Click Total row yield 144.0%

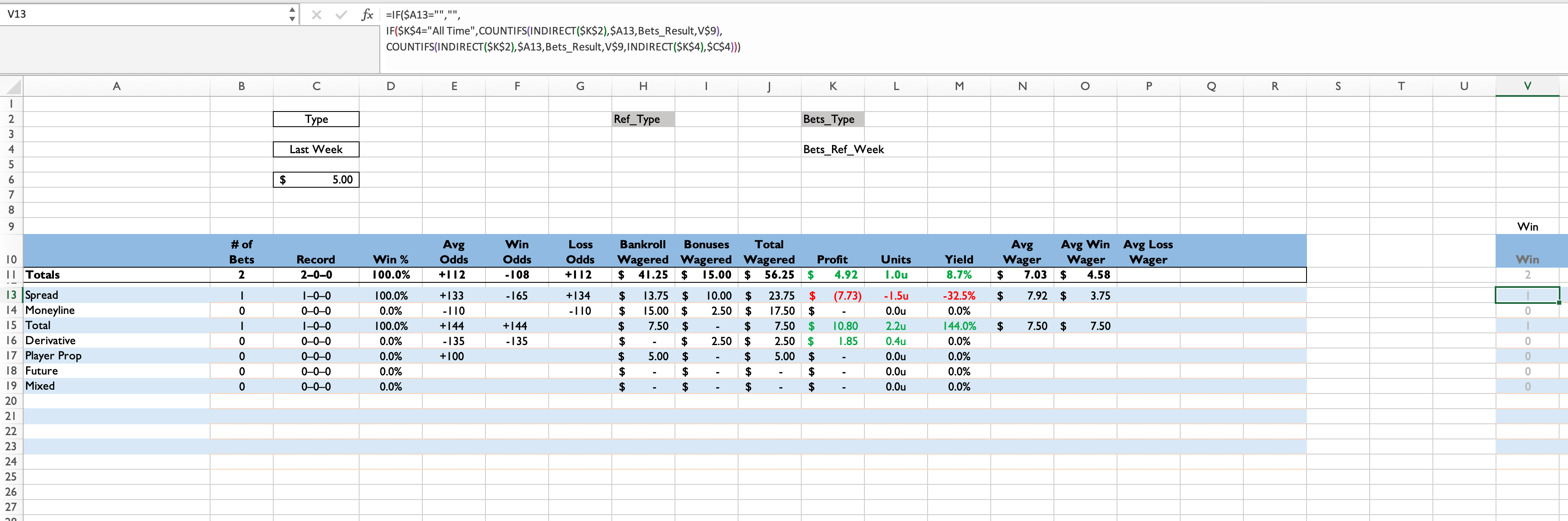(x=959, y=326)
